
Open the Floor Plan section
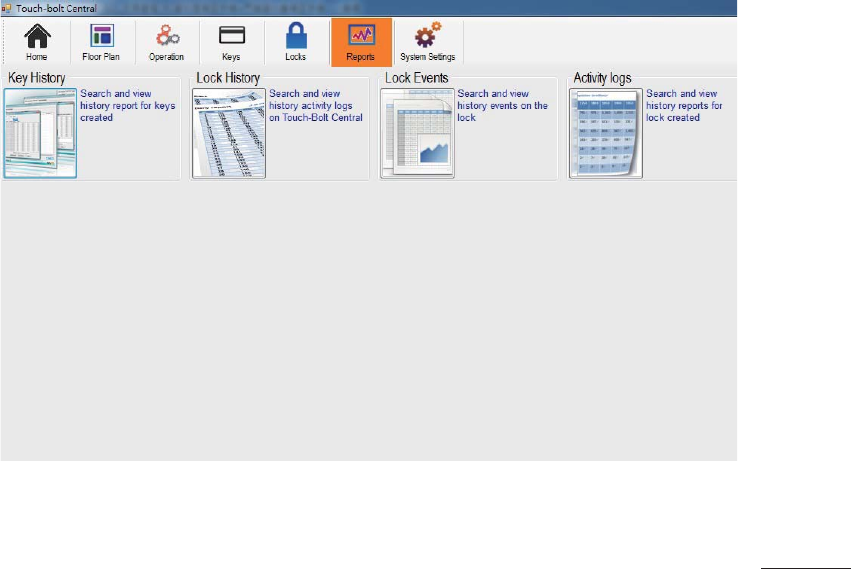101,42
